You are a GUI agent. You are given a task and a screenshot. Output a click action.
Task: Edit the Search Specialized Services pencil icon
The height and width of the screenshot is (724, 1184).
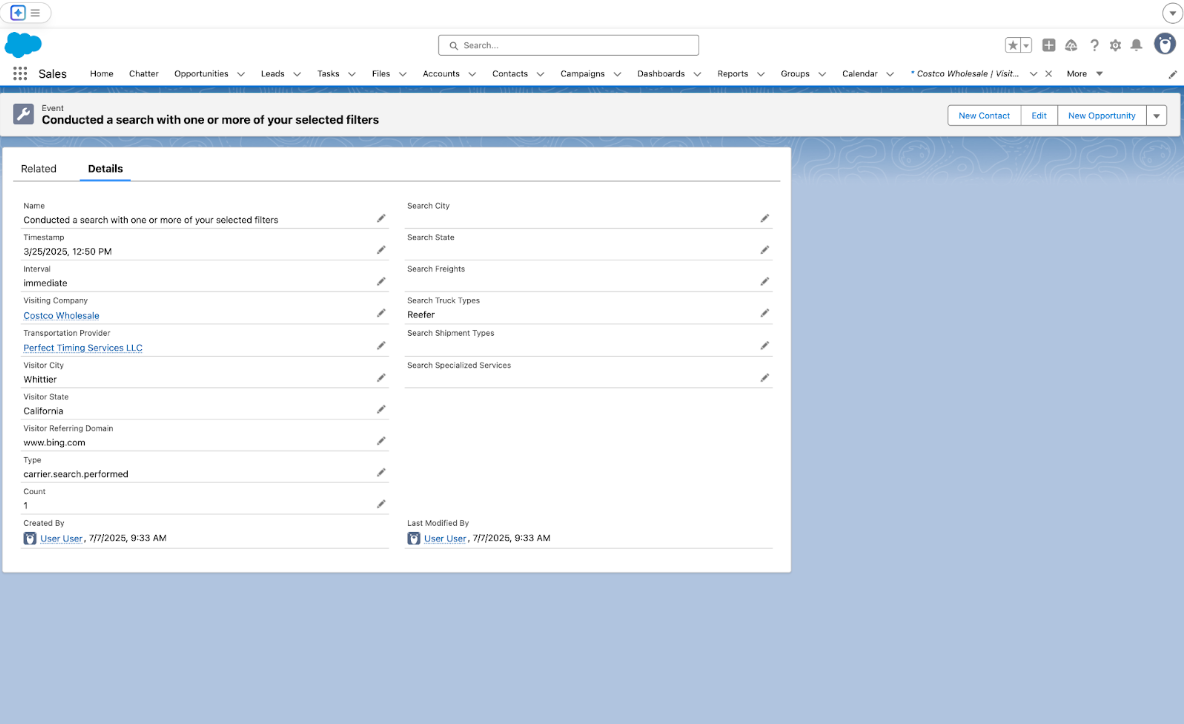(x=765, y=377)
